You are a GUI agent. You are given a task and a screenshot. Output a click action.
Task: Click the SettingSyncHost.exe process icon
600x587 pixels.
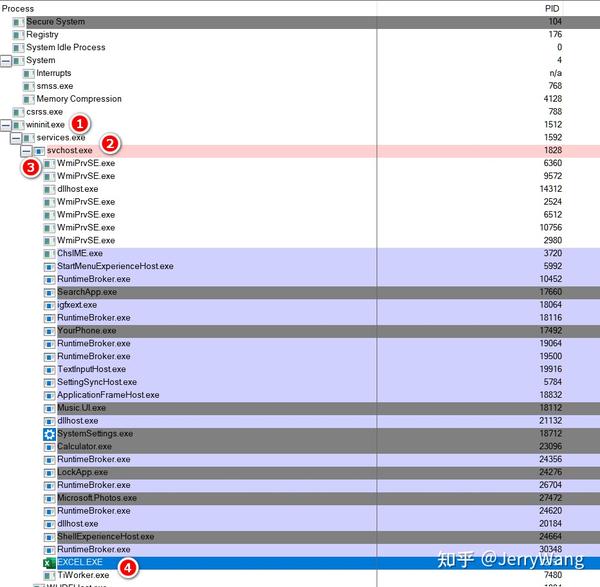point(49,383)
